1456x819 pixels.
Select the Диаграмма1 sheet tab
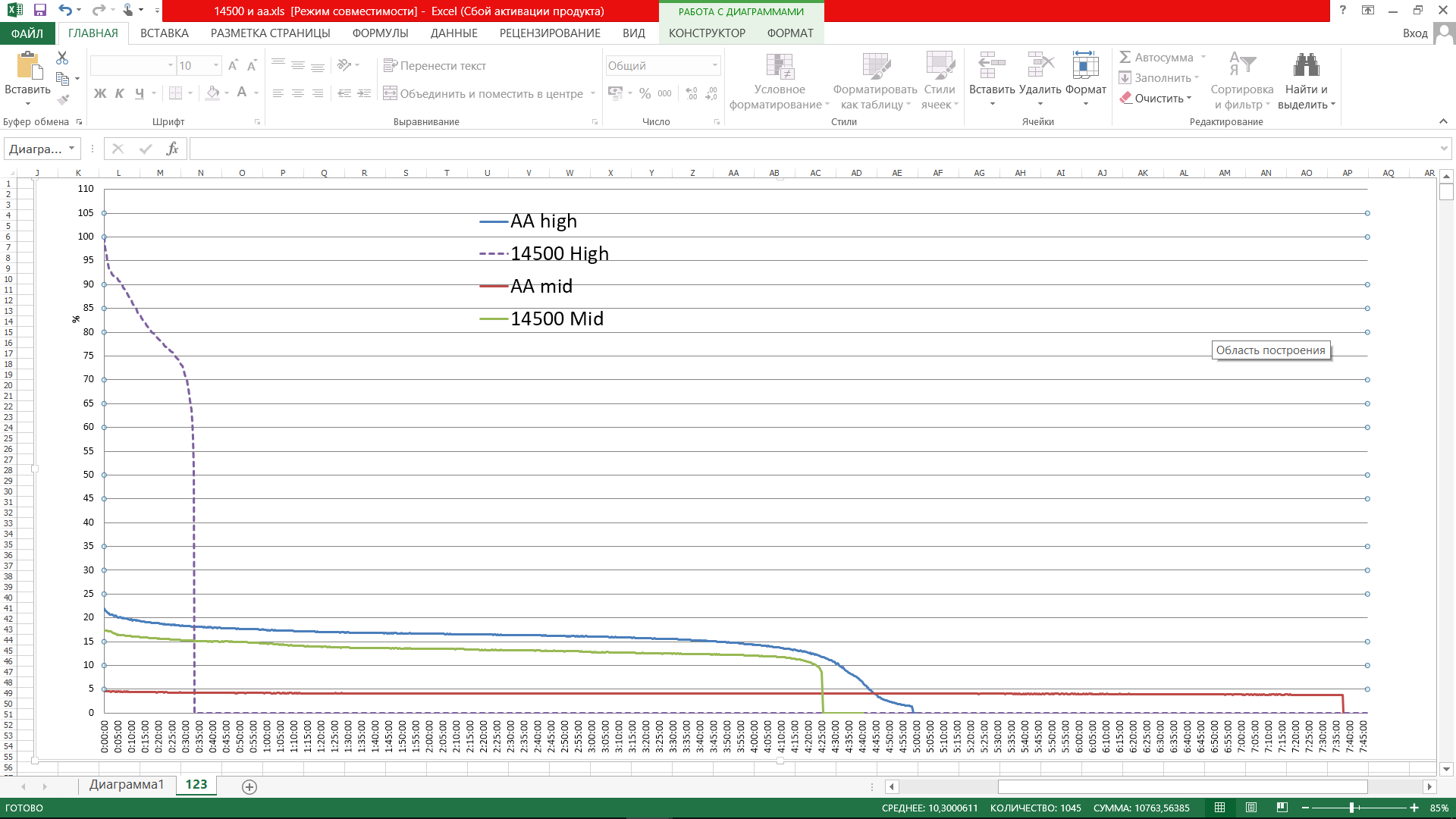(x=127, y=785)
